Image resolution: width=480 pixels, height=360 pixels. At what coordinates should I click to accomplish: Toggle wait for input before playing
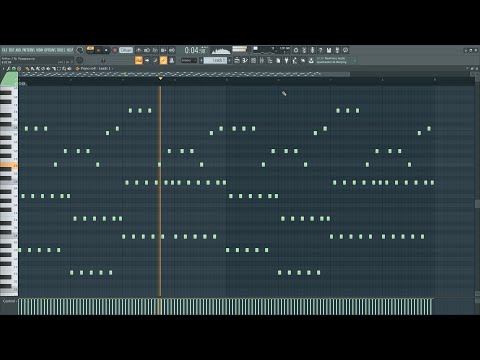(147, 50)
